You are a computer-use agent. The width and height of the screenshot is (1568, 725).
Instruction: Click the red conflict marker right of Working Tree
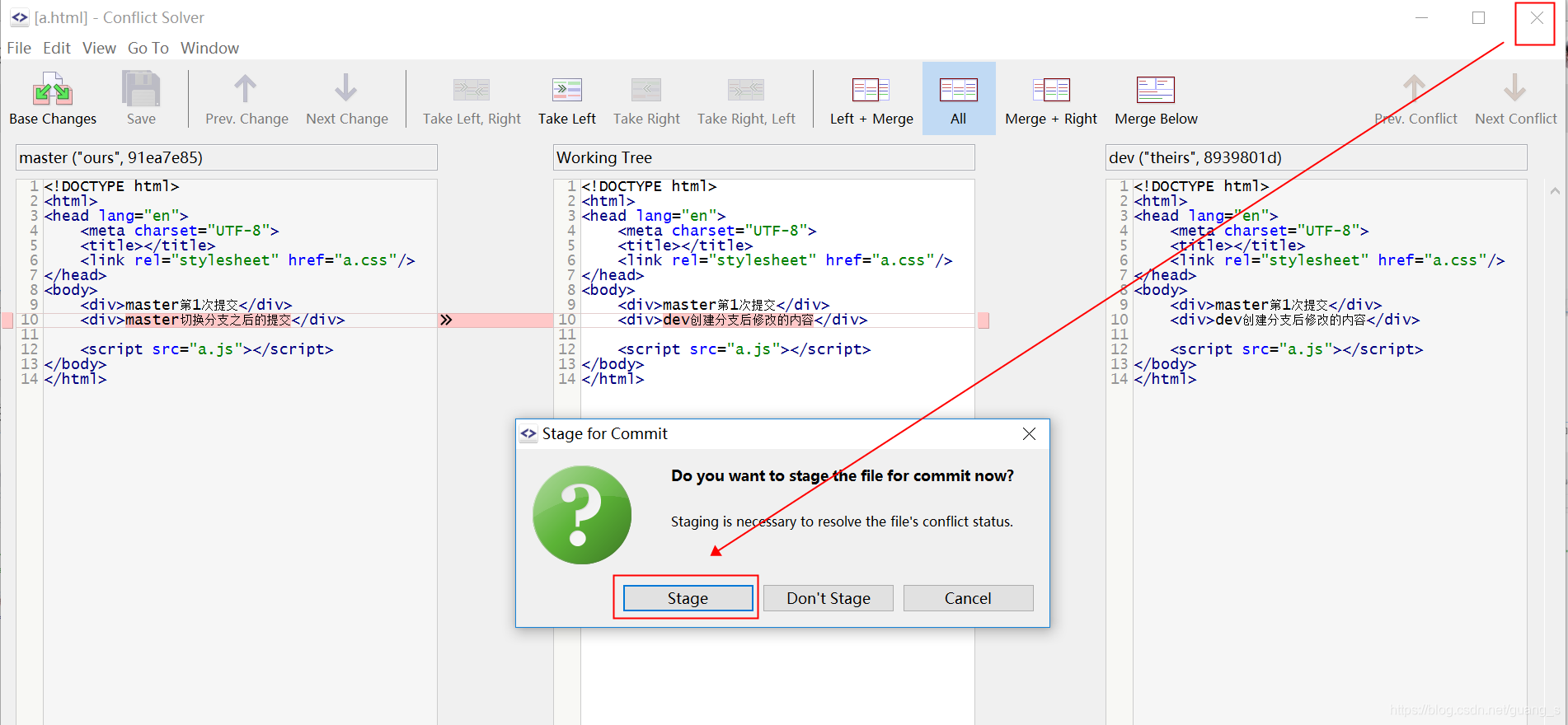(984, 320)
